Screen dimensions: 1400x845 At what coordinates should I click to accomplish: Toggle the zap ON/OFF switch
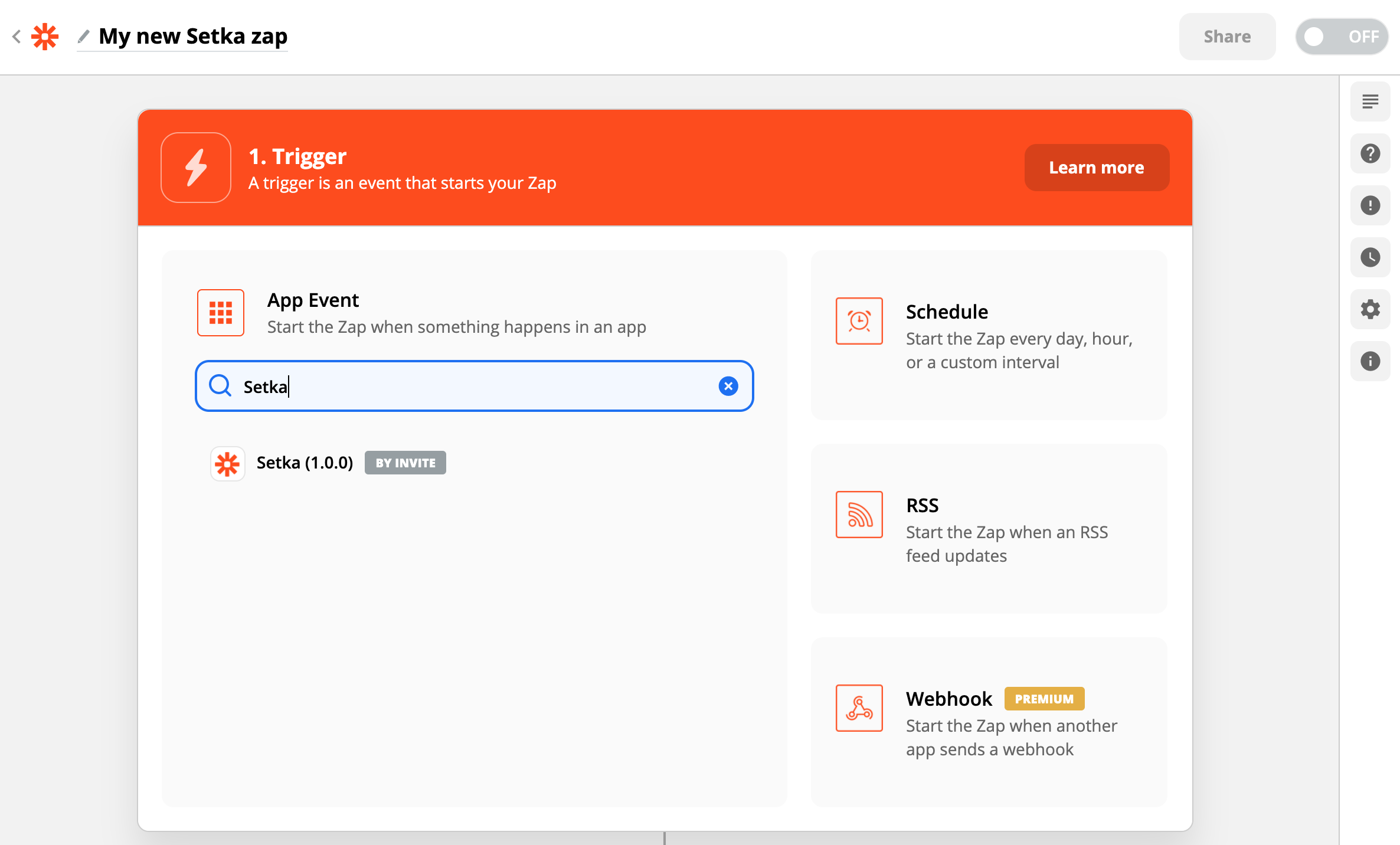(1342, 37)
